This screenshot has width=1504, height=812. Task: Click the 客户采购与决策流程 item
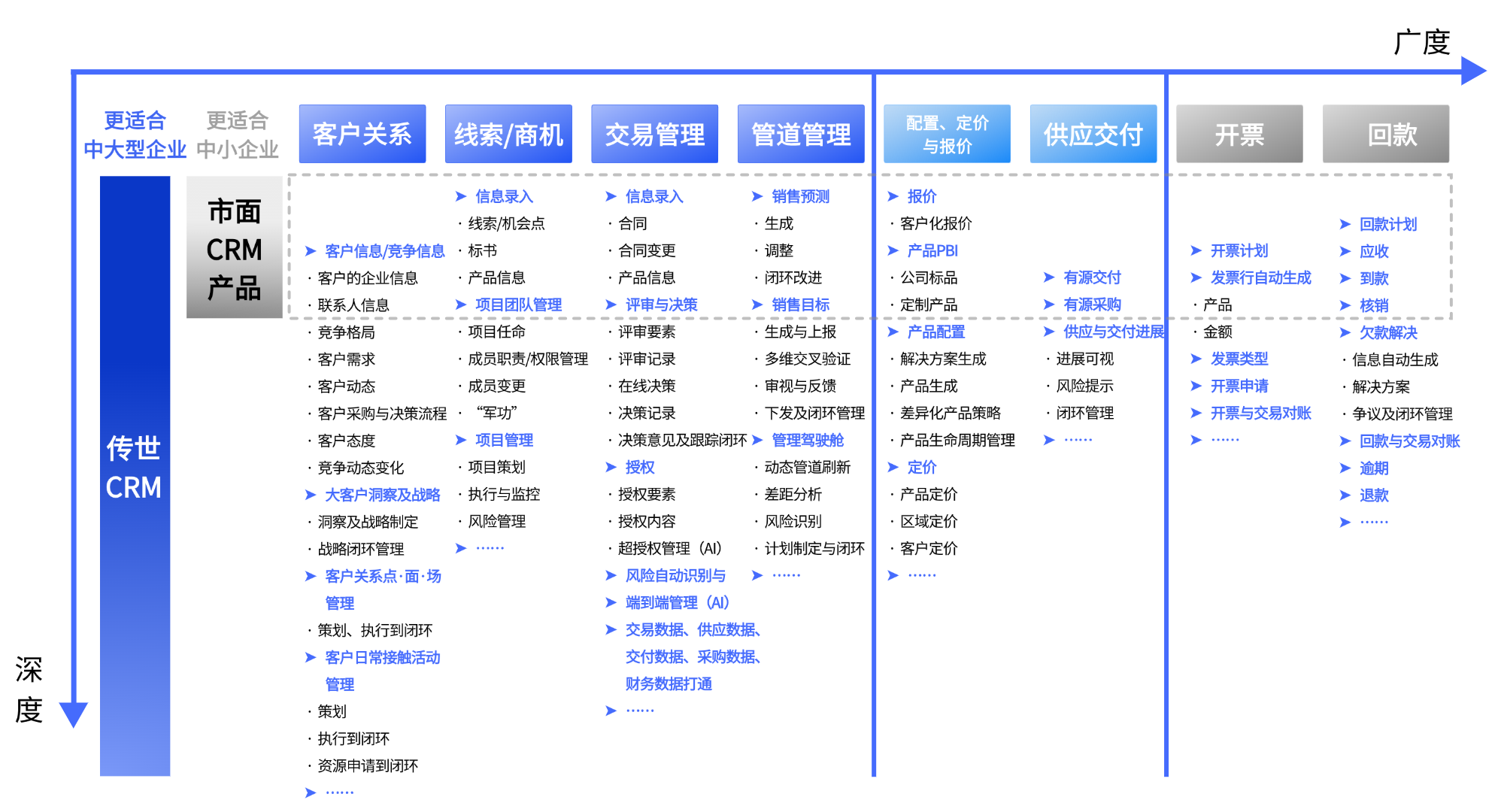382,414
